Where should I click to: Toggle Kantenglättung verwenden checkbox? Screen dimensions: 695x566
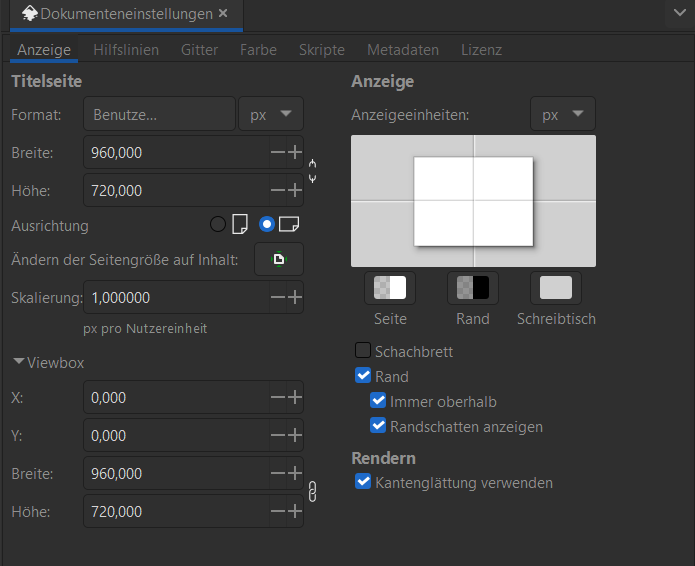[x=363, y=481]
